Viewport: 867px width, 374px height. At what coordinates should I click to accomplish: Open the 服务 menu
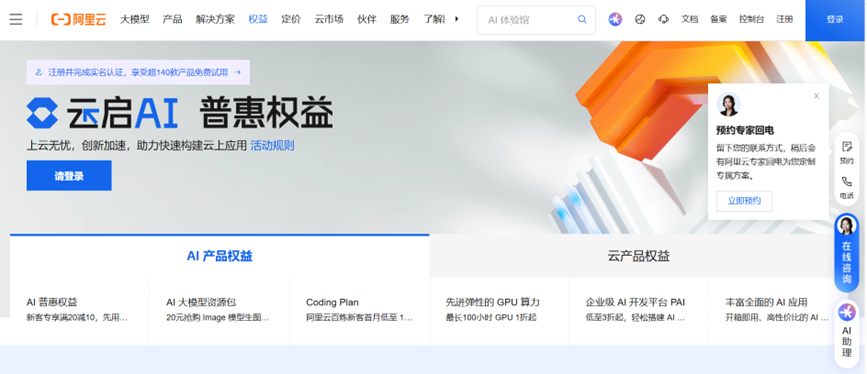[399, 19]
